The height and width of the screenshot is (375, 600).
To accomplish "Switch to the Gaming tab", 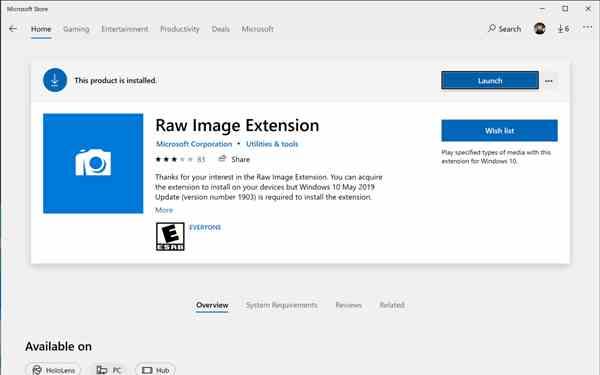I will click(x=76, y=29).
